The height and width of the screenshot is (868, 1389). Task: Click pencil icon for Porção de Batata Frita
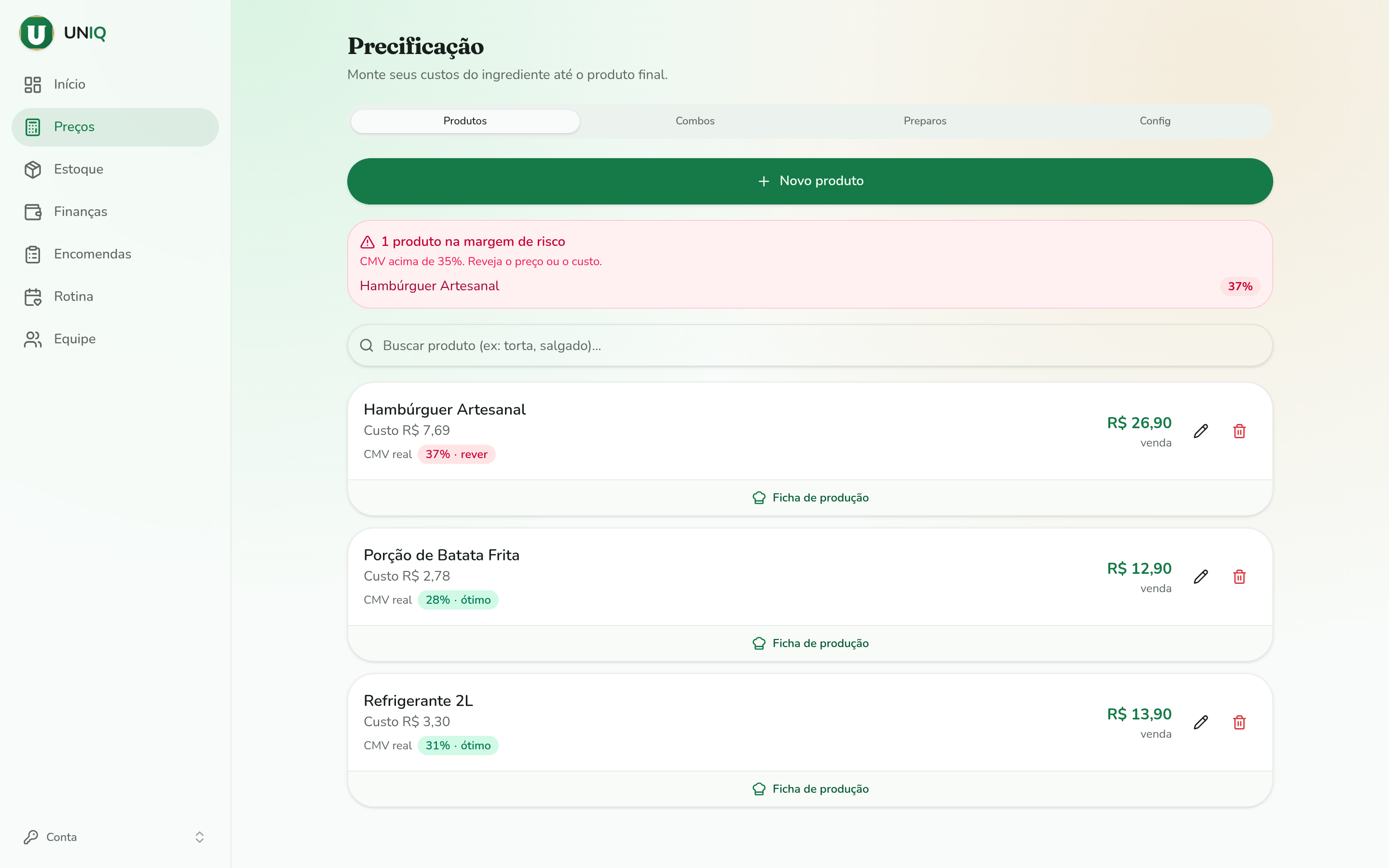click(1201, 577)
